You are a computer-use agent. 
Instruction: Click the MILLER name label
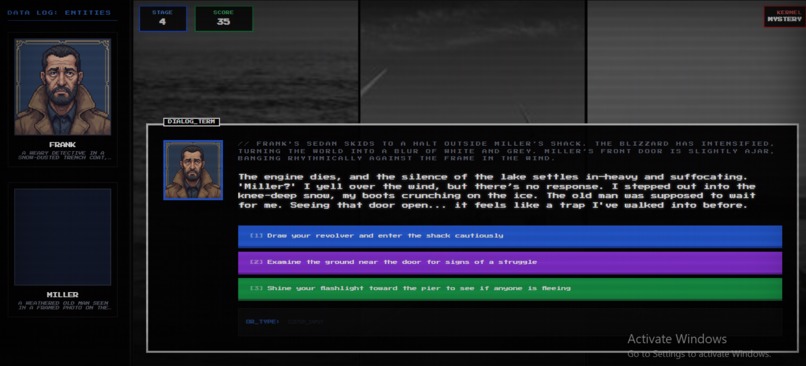(x=63, y=295)
